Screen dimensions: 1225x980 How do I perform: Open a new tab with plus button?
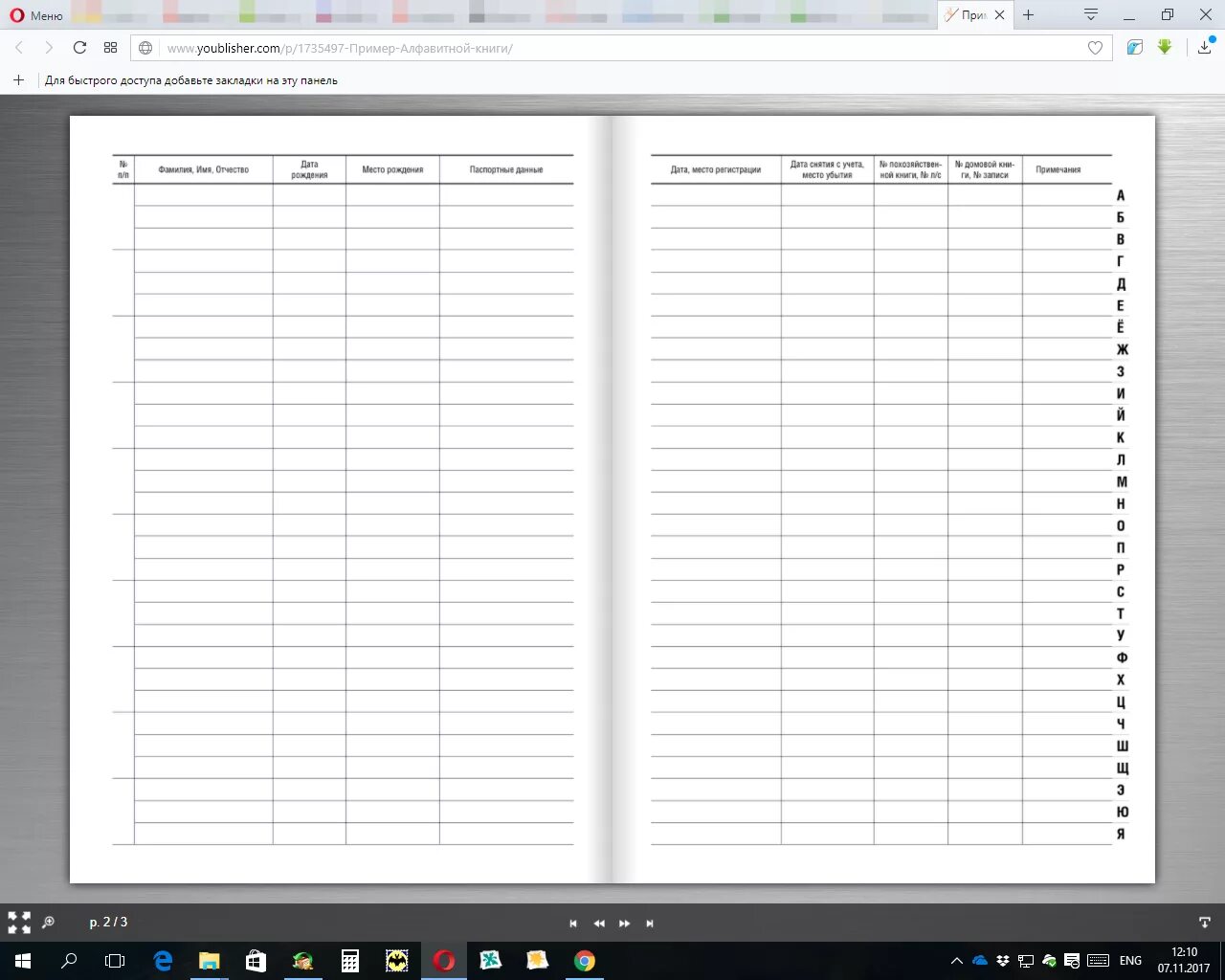point(1029,15)
